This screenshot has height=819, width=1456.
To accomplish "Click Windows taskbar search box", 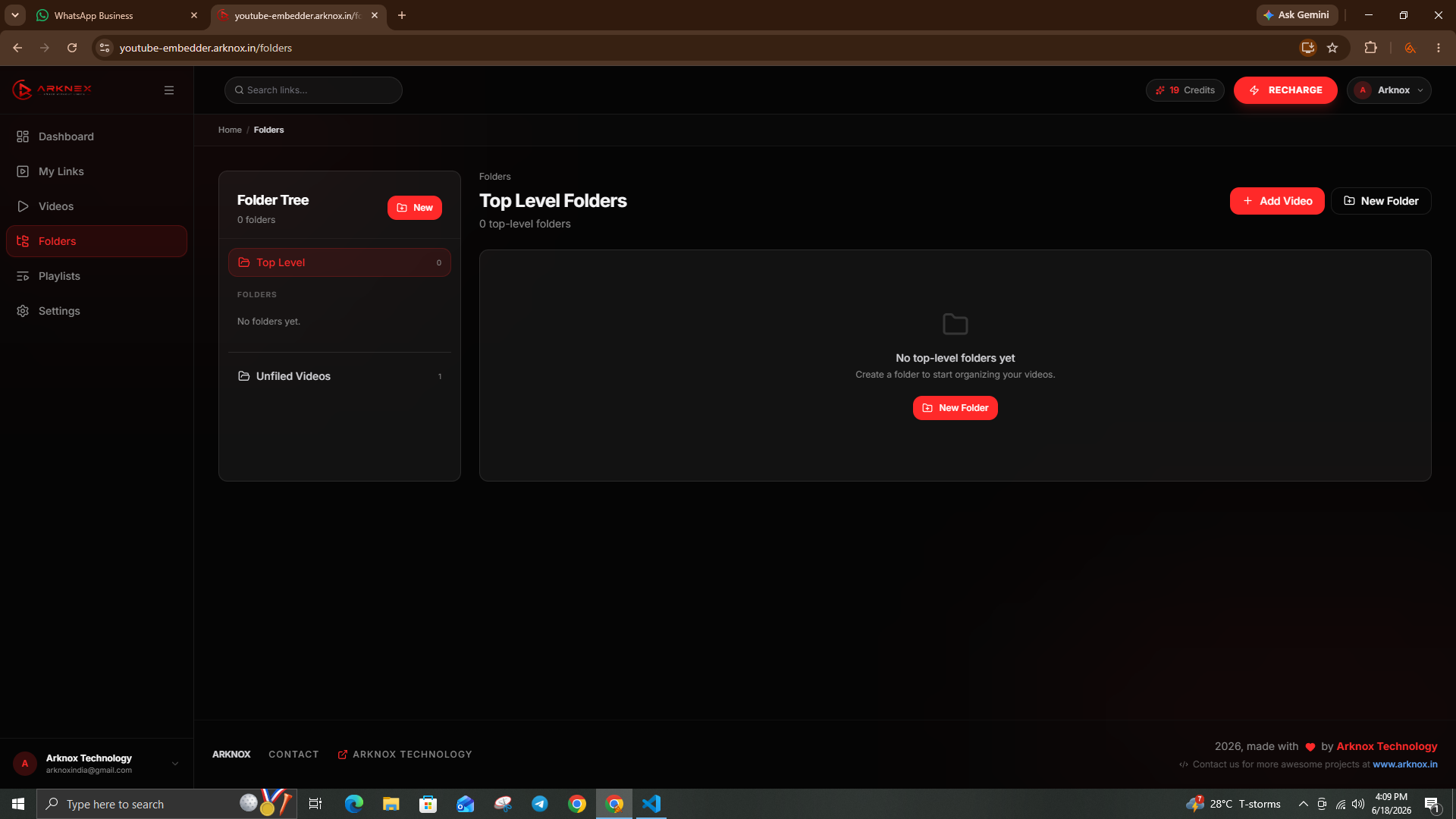I will [166, 804].
